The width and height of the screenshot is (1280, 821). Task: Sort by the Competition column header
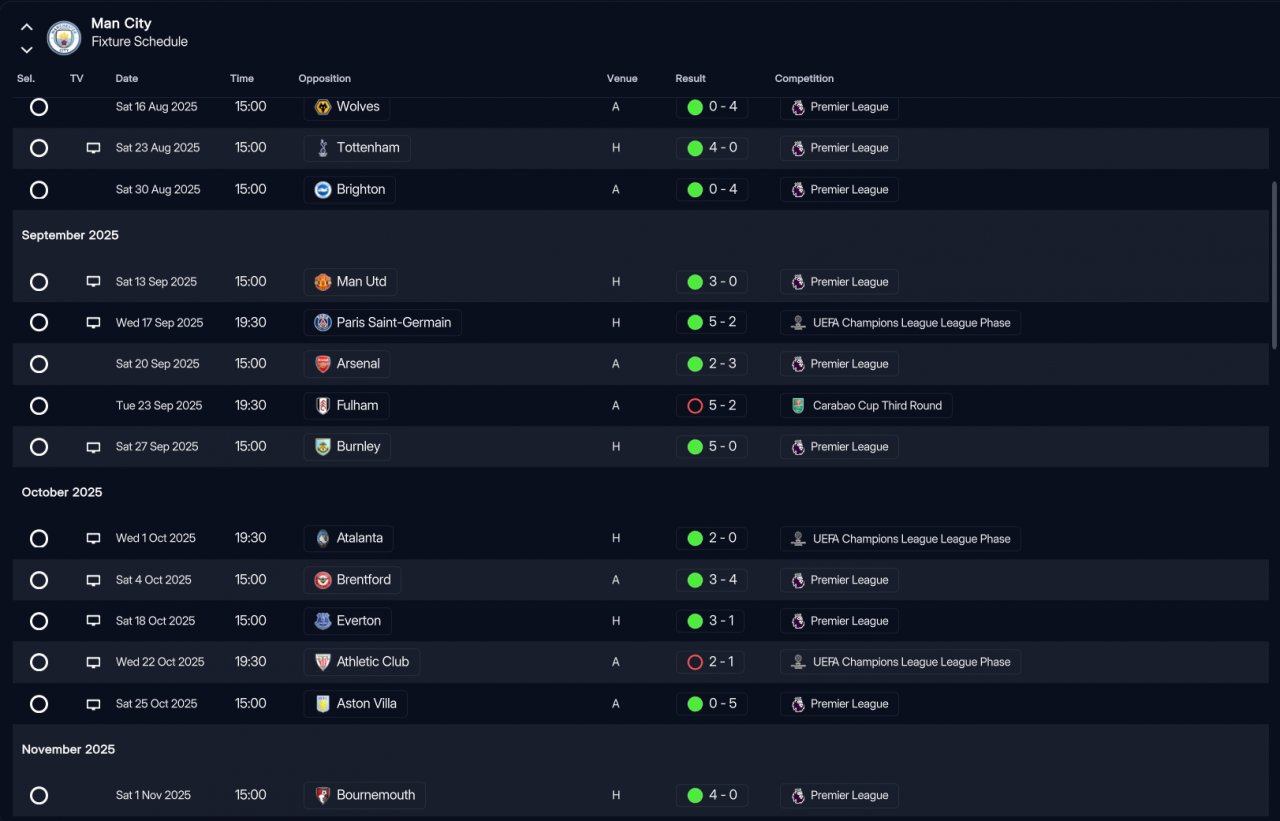click(x=804, y=79)
